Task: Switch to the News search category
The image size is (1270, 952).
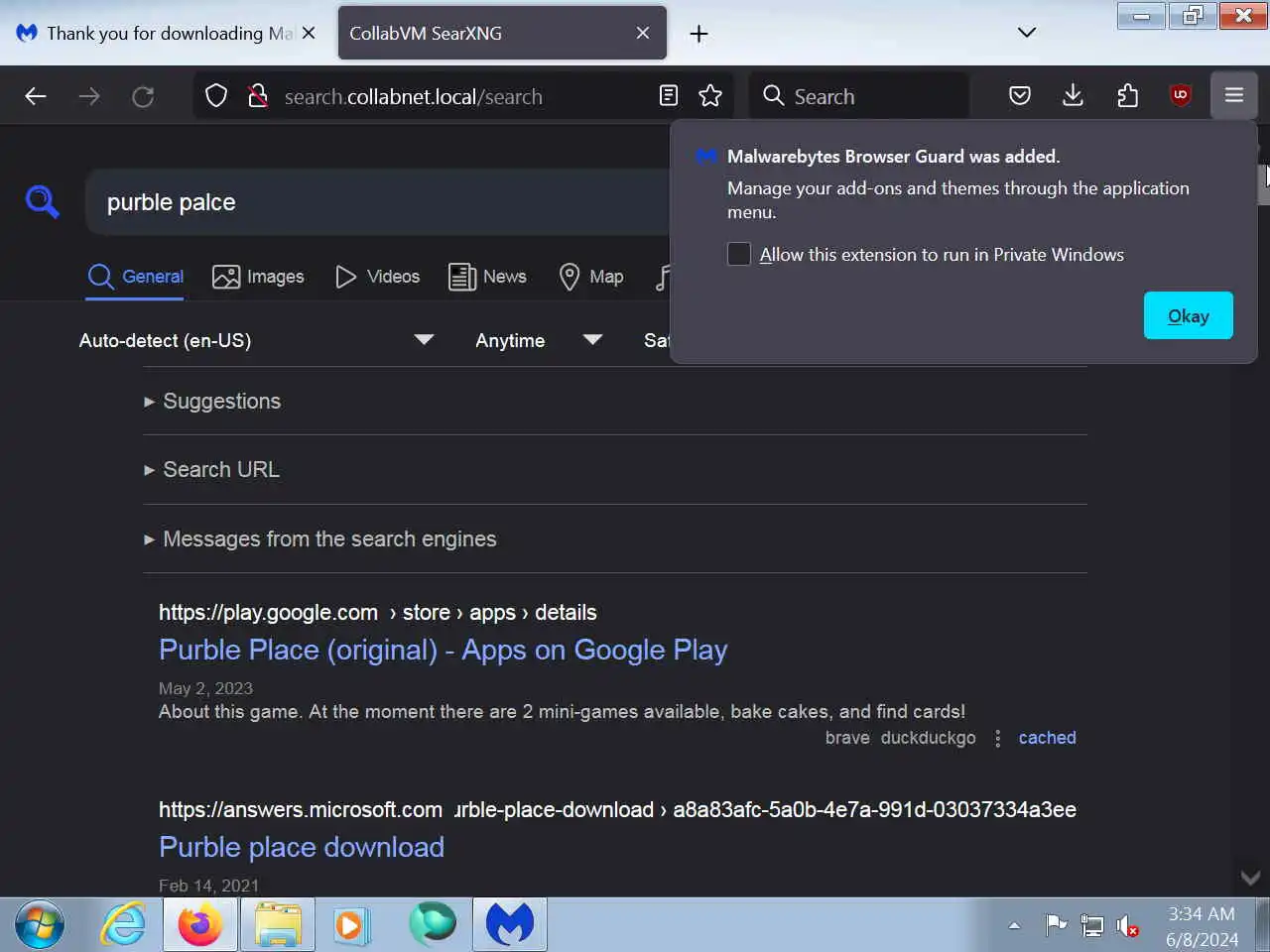Action: [487, 277]
